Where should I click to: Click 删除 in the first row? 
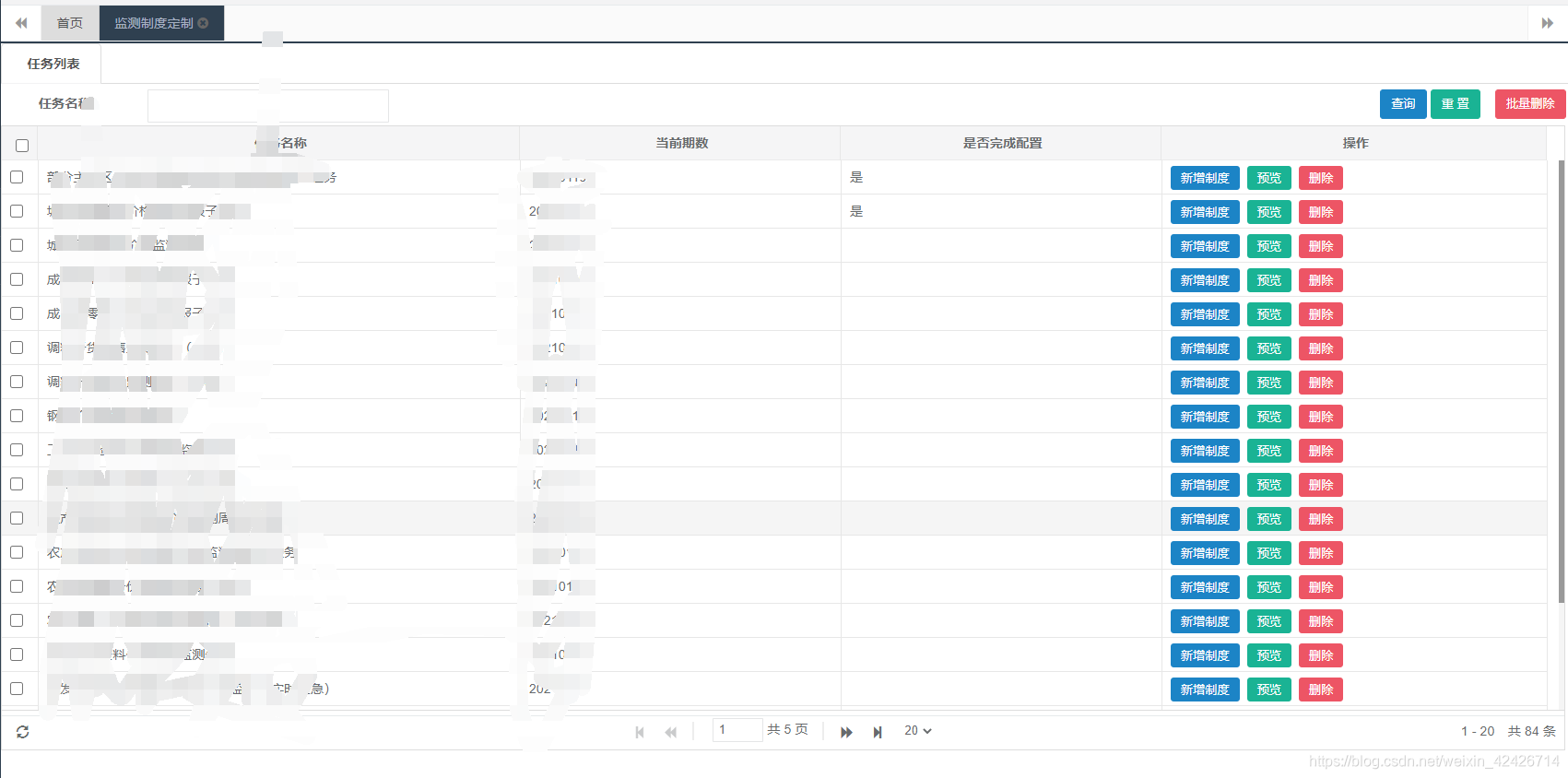tap(1321, 178)
